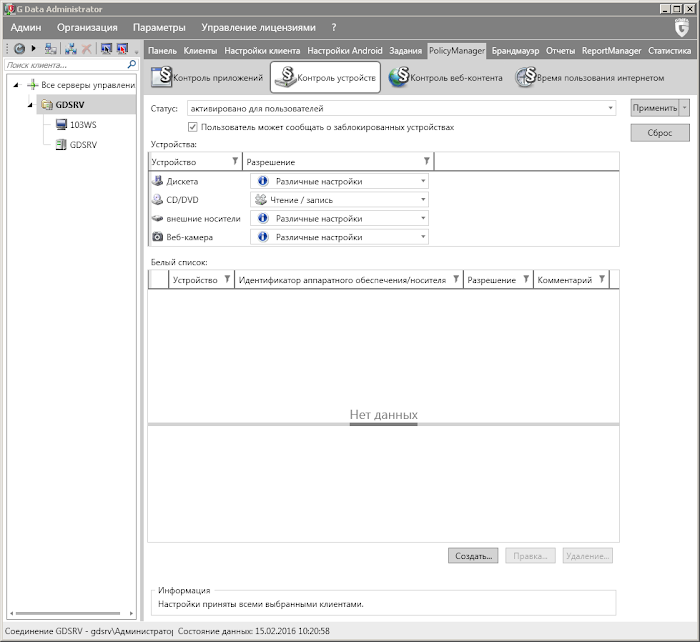Viewport: 700px width, 642px height.
Task: Click status text Состояние данных 15.02.2016
Action: tap(254, 631)
